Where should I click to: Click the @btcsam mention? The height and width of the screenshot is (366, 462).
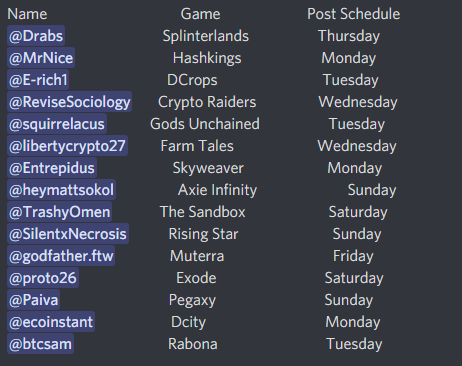coord(40,344)
